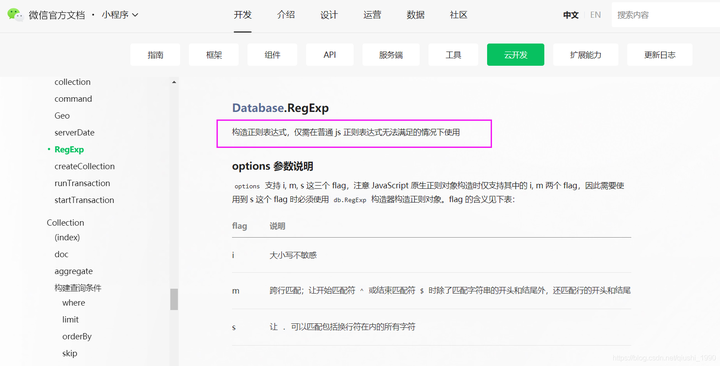Open the 微信官方文档 home link
The width and height of the screenshot is (720, 366).
[x=57, y=15]
